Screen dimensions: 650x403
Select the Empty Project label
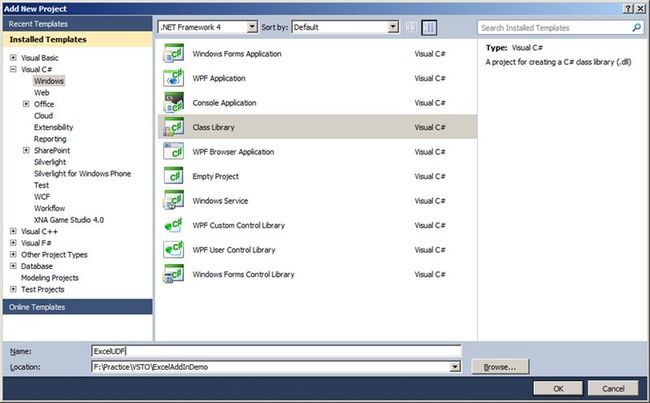pos(216,176)
